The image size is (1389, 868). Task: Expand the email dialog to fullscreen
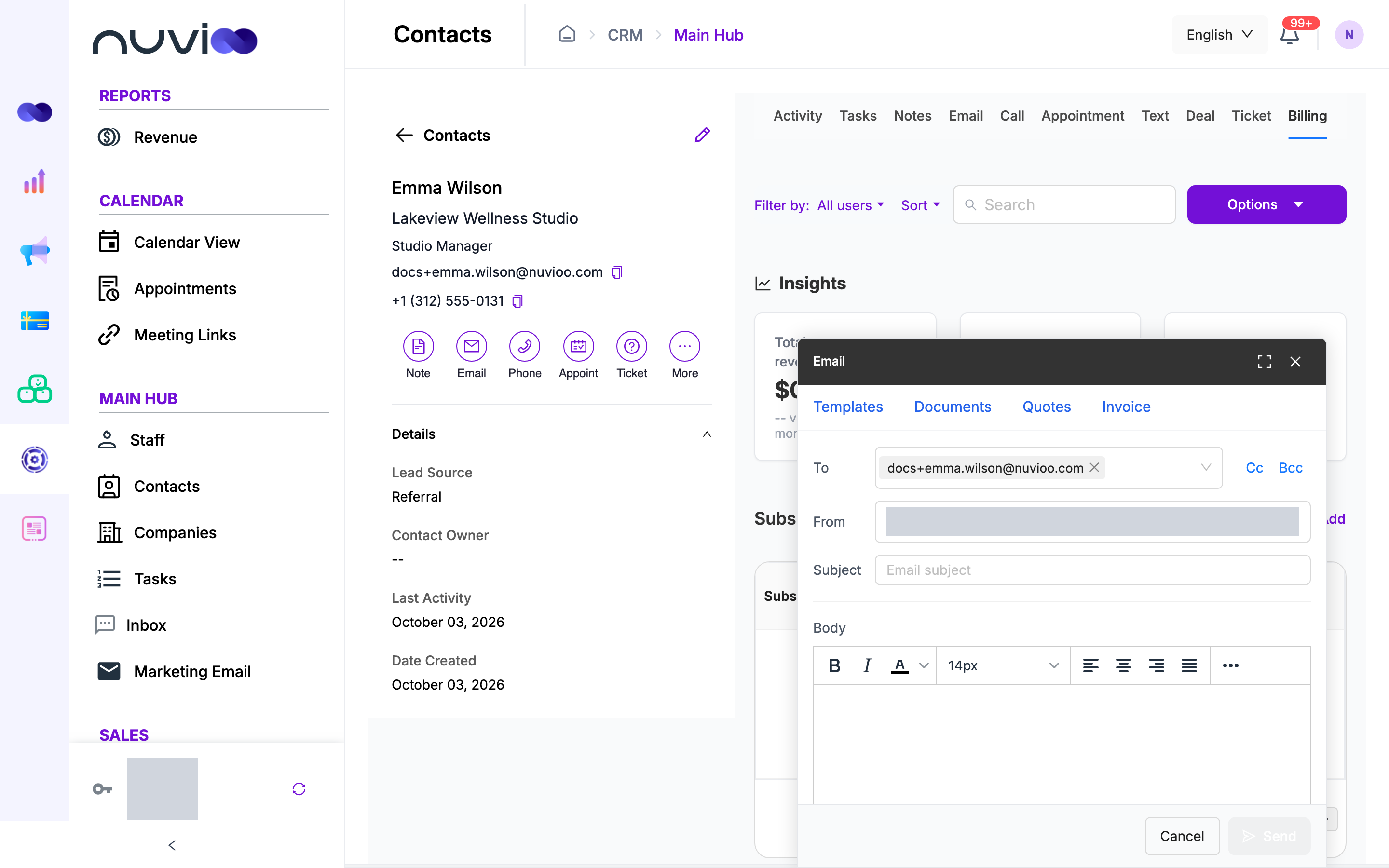(1264, 361)
